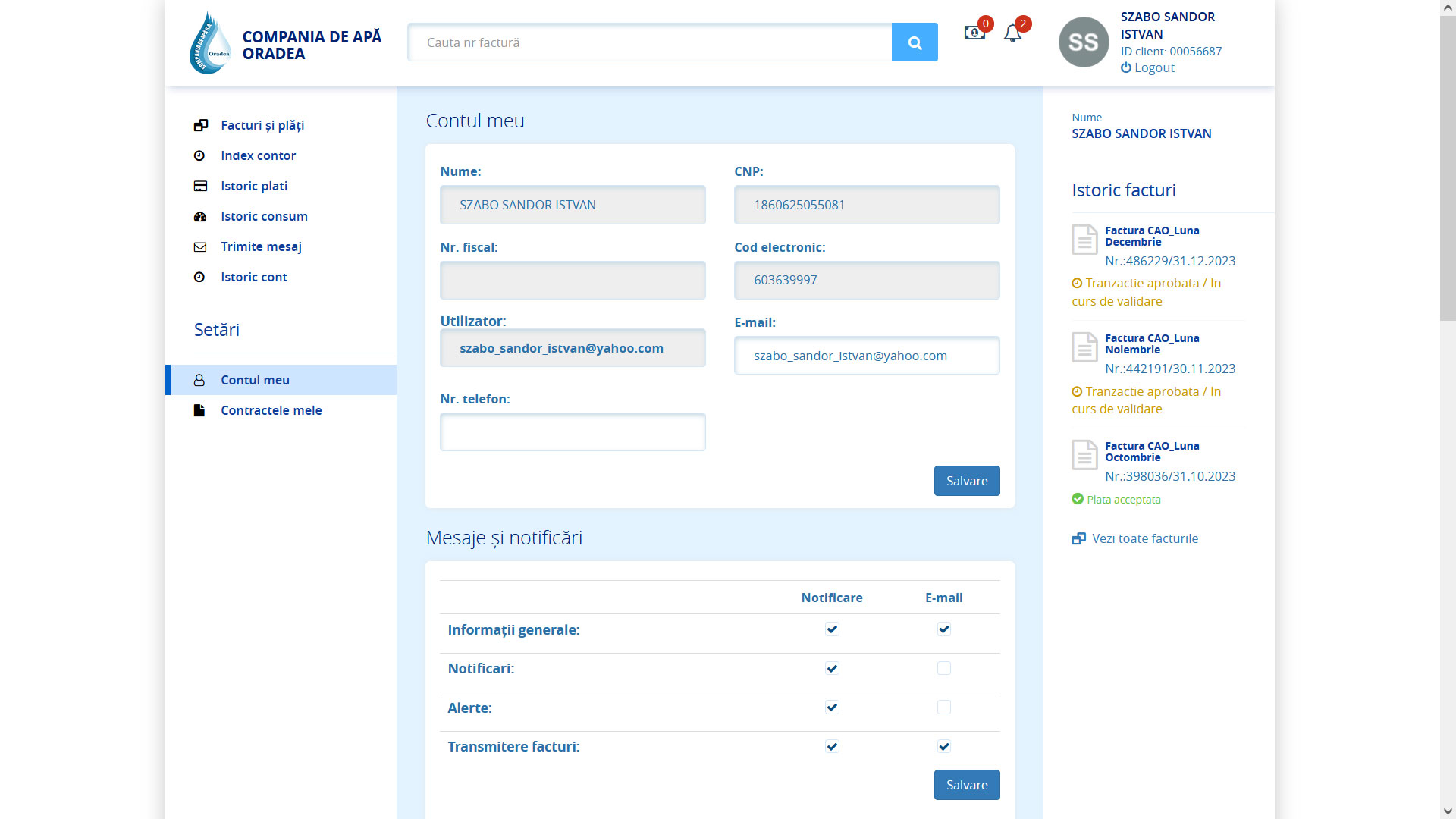Click Salvare in Contul meu form

[967, 481]
